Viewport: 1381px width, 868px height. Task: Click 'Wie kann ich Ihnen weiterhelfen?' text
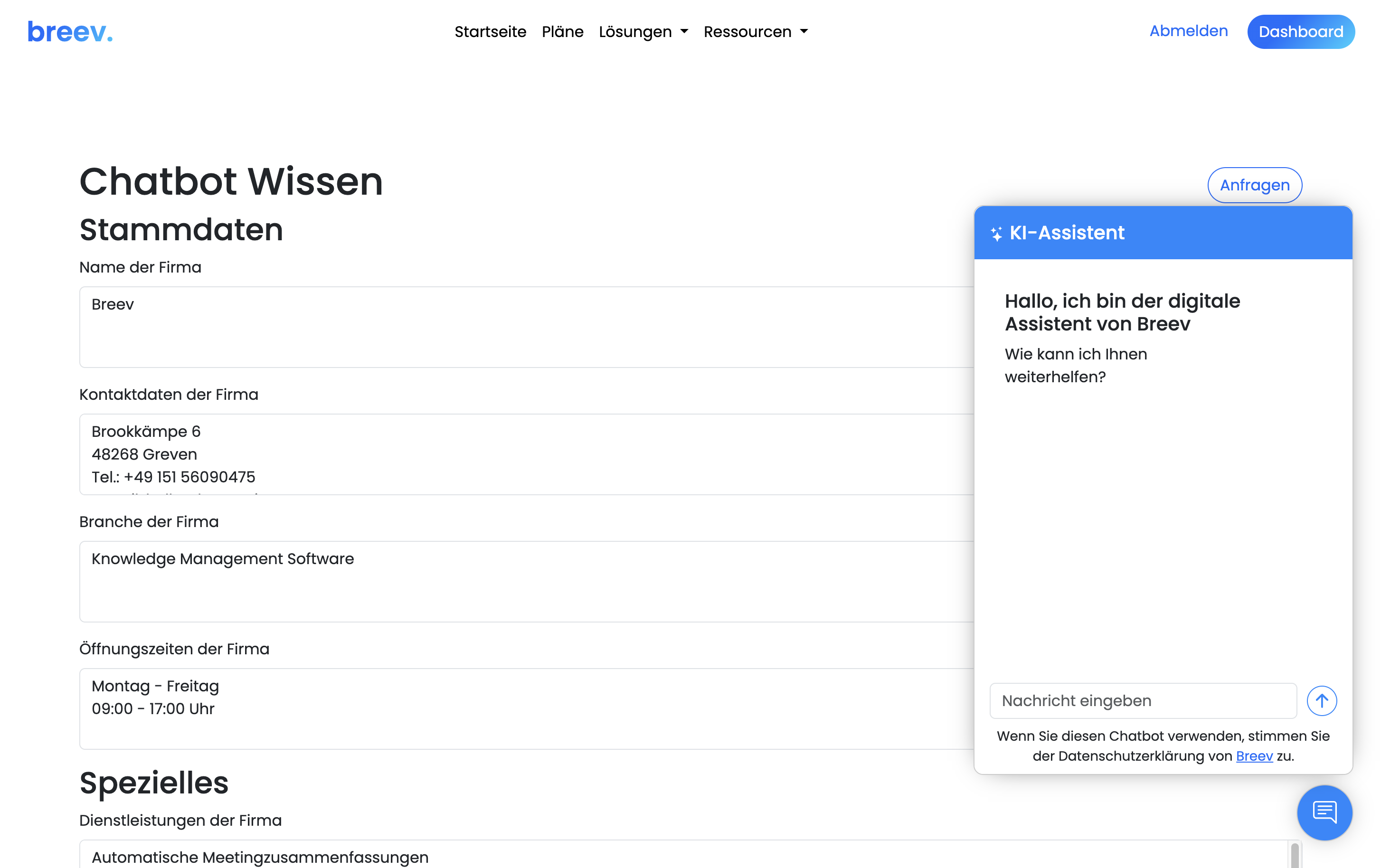[x=1075, y=365]
